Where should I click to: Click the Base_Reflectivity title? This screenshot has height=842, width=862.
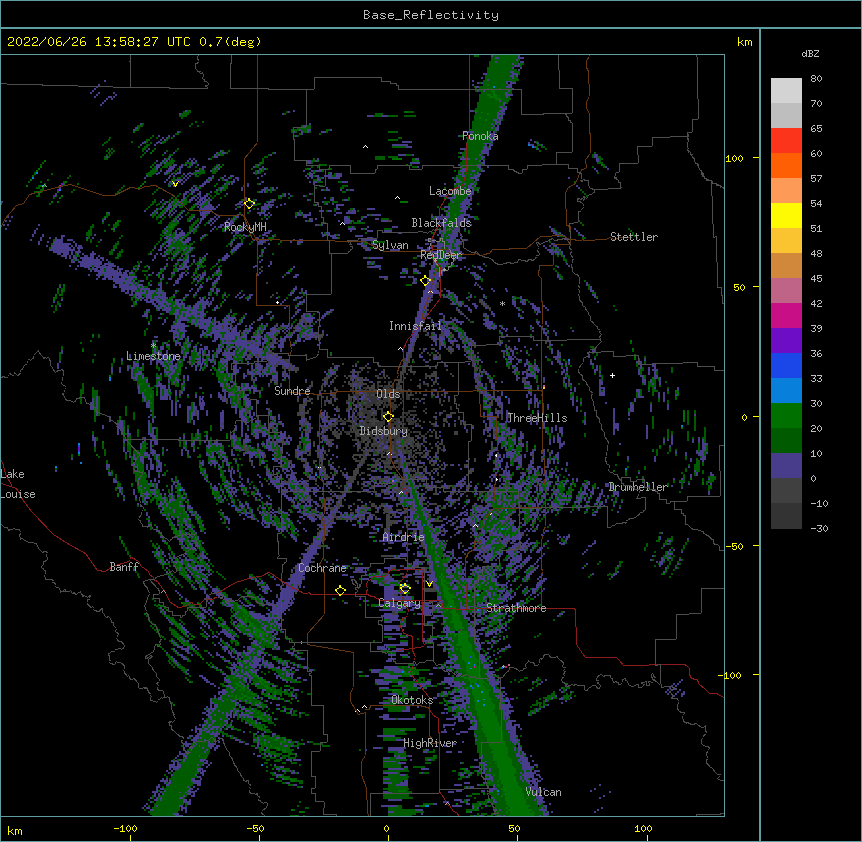pyautogui.click(x=431, y=15)
